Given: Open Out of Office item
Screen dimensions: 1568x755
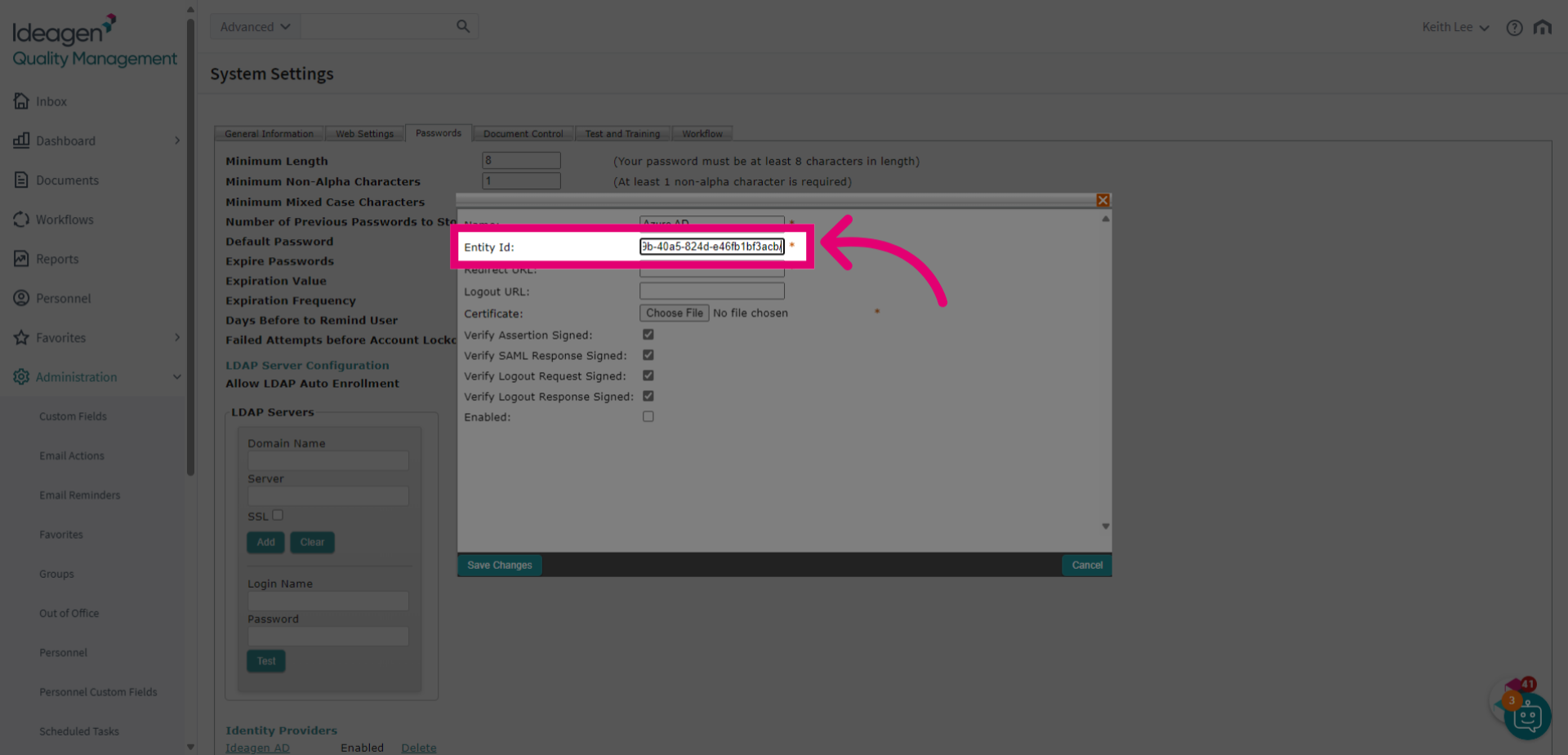Looking at the screenshot, I should click(x=69, y=613).
